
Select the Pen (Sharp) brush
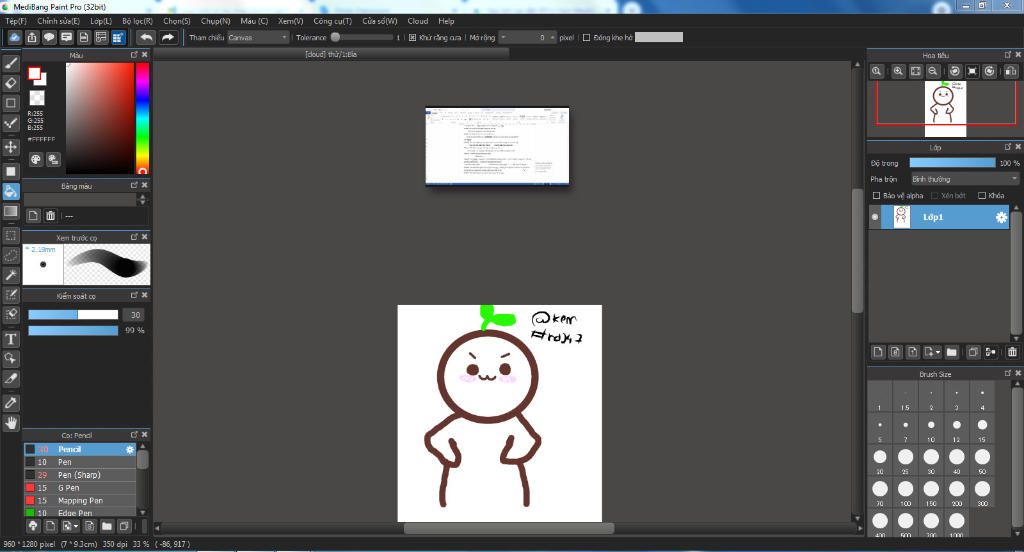80,475
